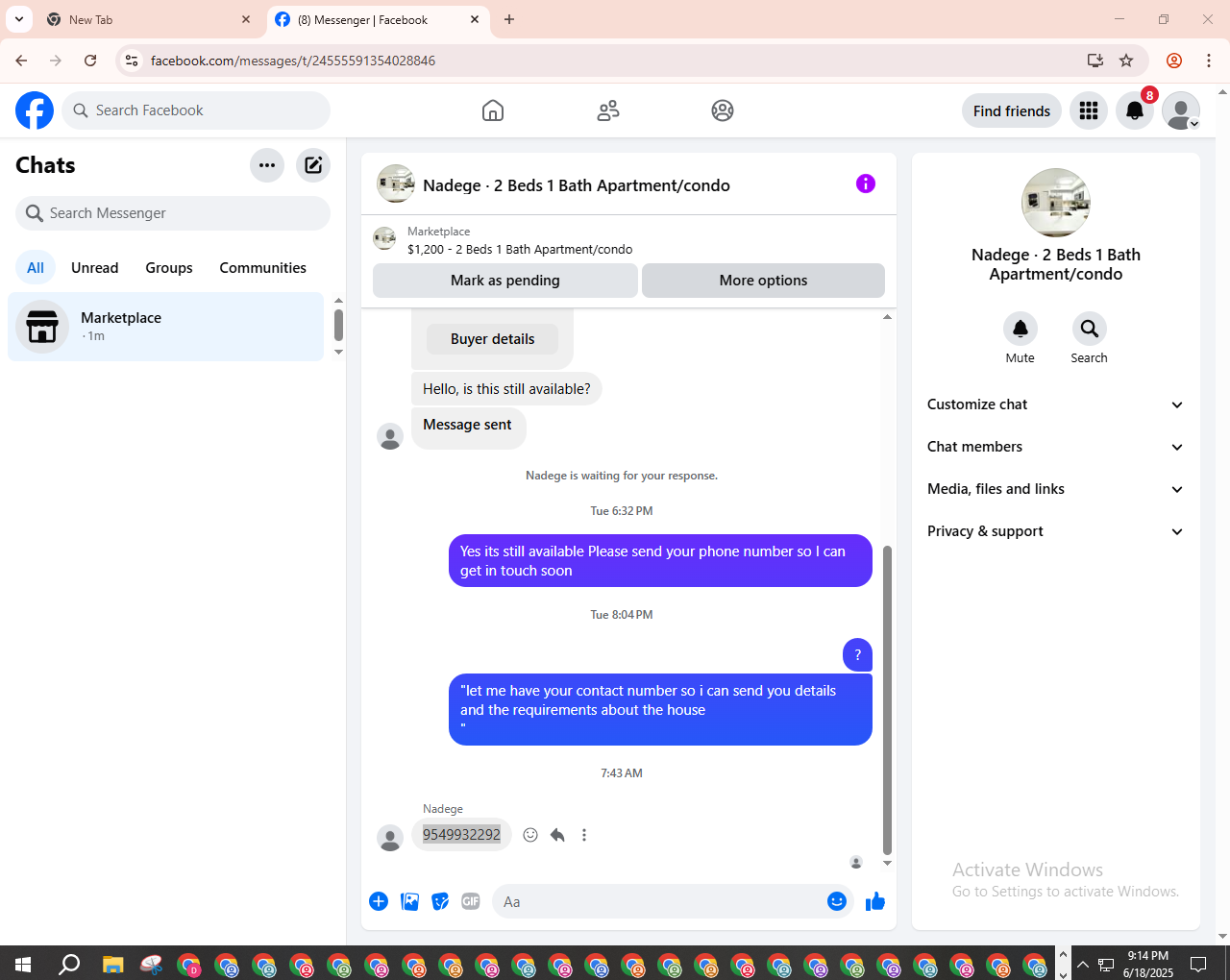
Task: Open Buyer details
Action: [x=492, y=339]
